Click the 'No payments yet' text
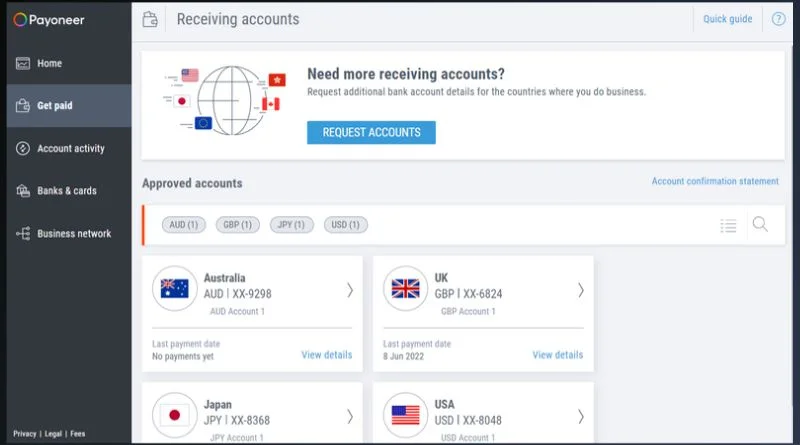Screen dimensions: 800x445 tap(183, 356)
